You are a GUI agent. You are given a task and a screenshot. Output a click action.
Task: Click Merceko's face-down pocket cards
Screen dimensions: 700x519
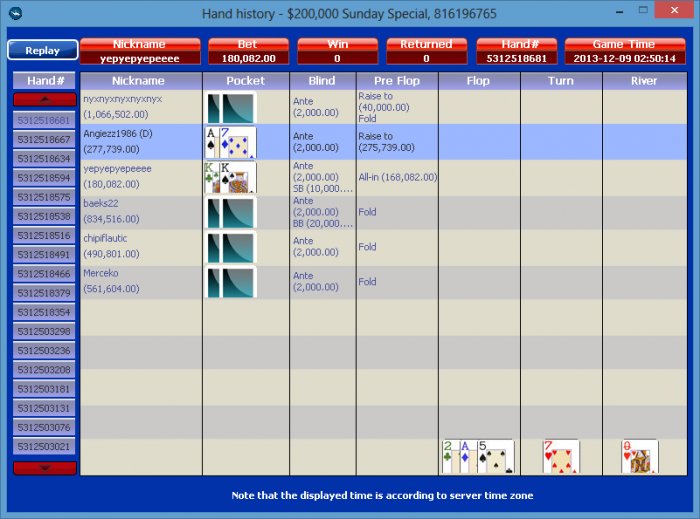pos(231,282)
